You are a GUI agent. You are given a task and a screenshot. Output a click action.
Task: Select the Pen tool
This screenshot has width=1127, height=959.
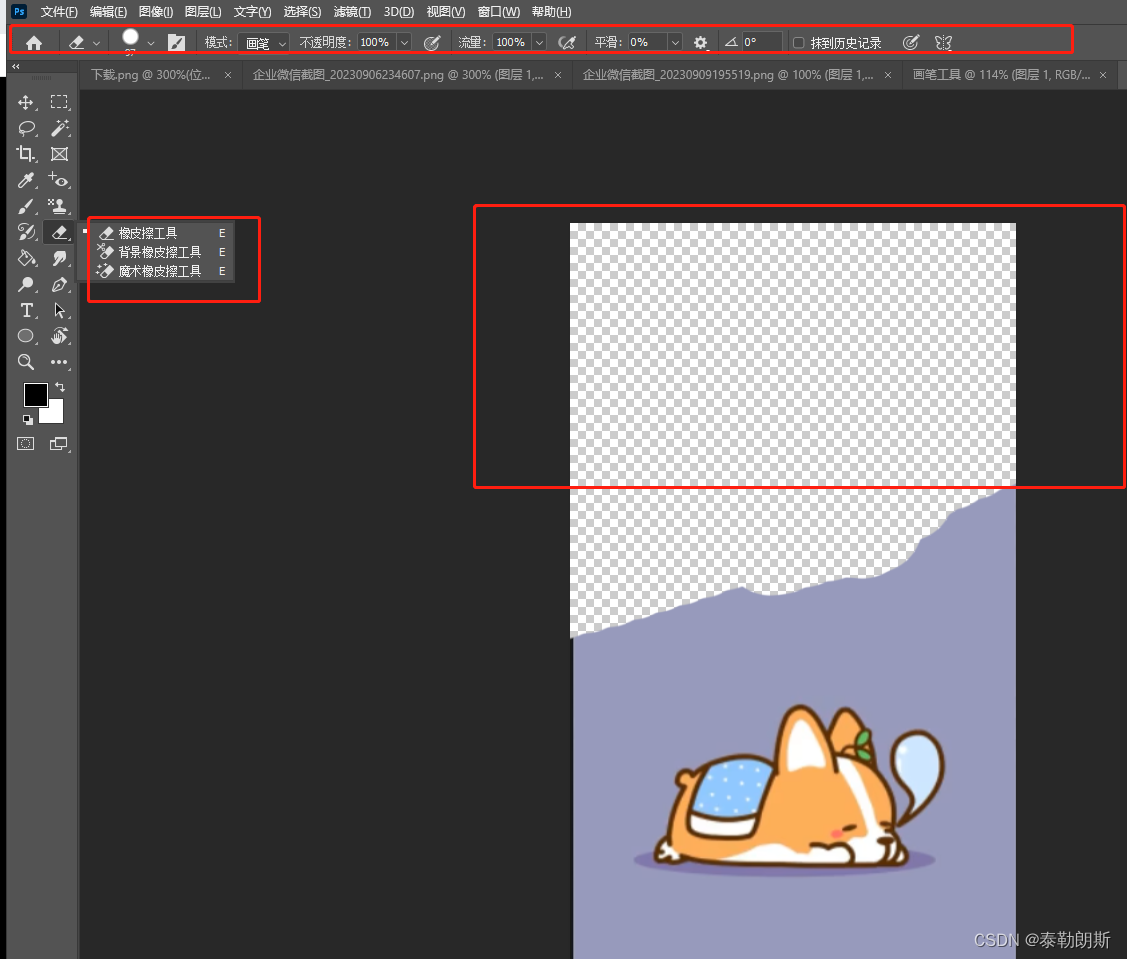coord(60,285)
